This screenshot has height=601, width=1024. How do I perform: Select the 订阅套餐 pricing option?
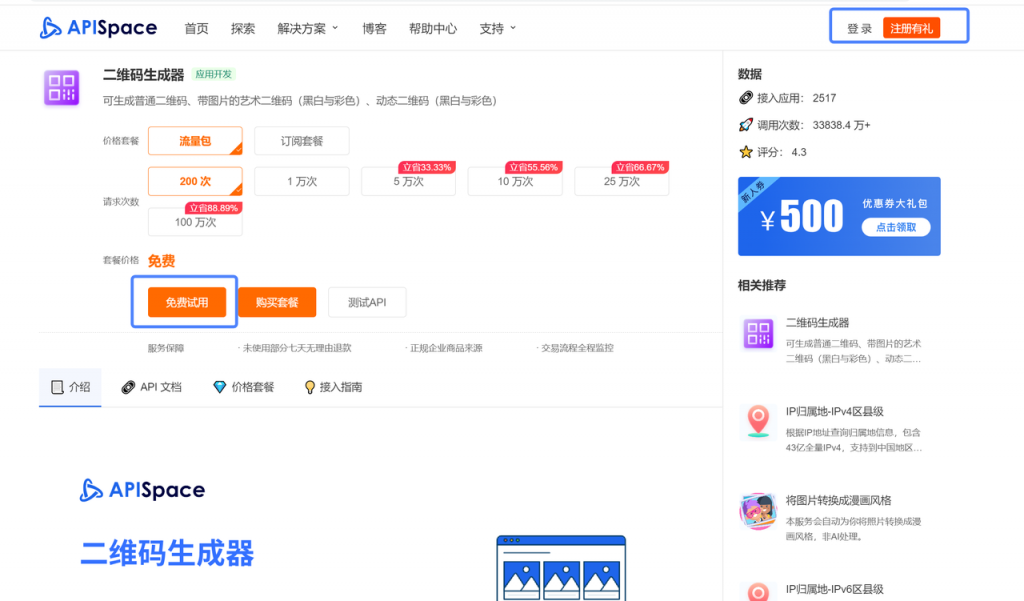point(302,141)
